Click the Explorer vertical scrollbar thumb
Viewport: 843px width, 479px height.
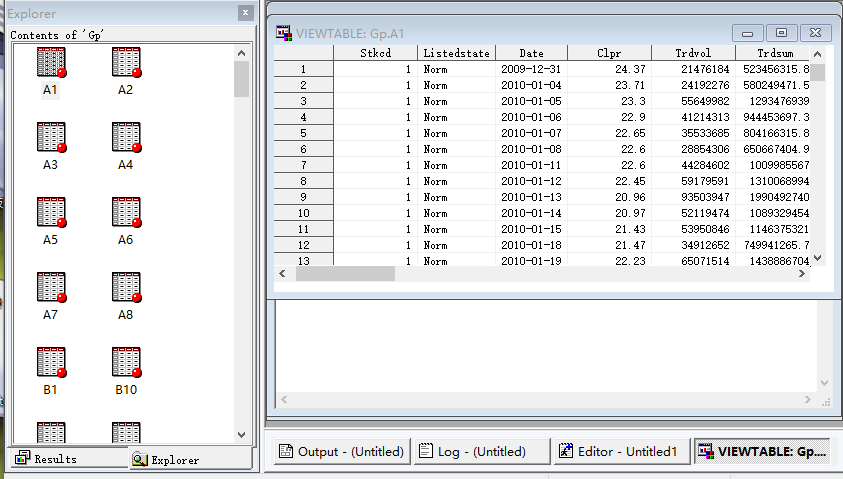[241, 78]
